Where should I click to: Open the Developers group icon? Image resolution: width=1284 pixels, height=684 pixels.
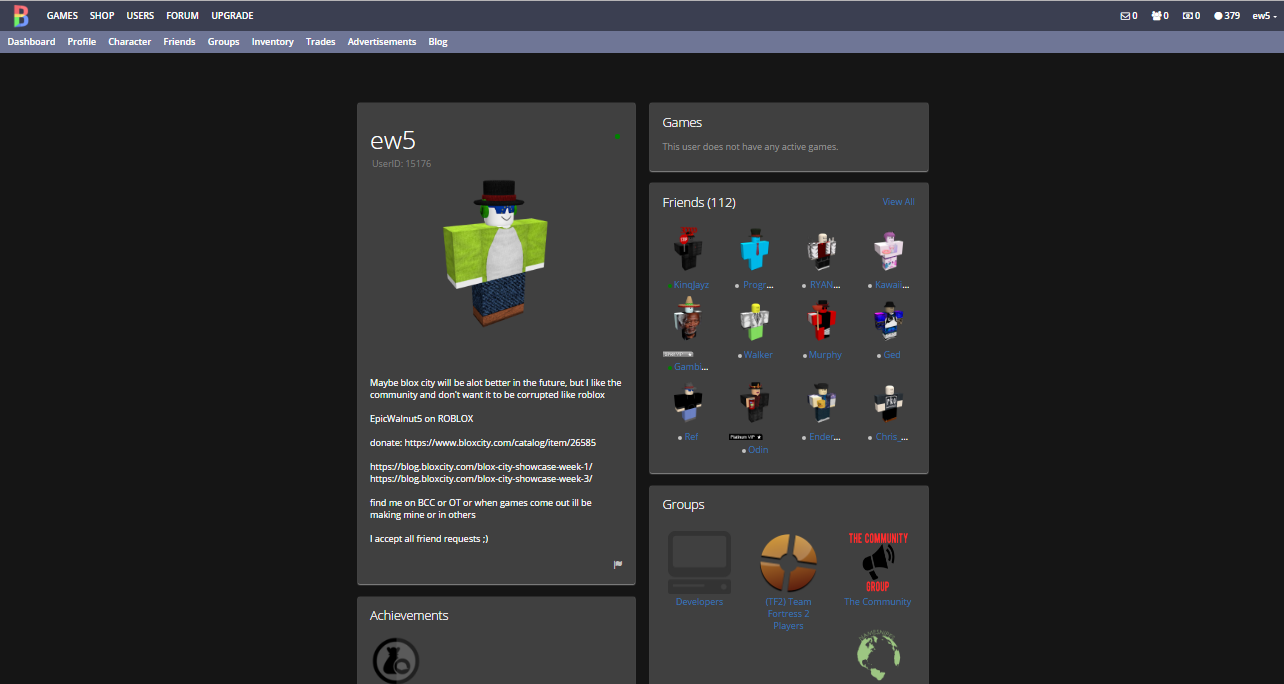(699, 562)
